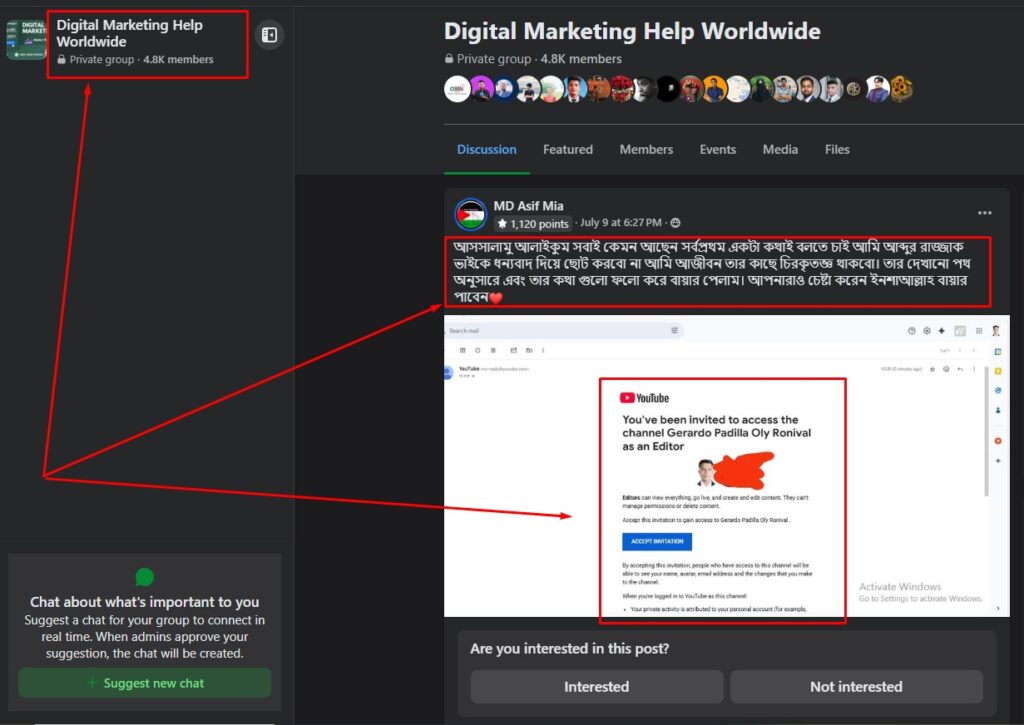The image size is (1024, 725).
Task: Choose Not interested for this post
Action: coord(856,687)
